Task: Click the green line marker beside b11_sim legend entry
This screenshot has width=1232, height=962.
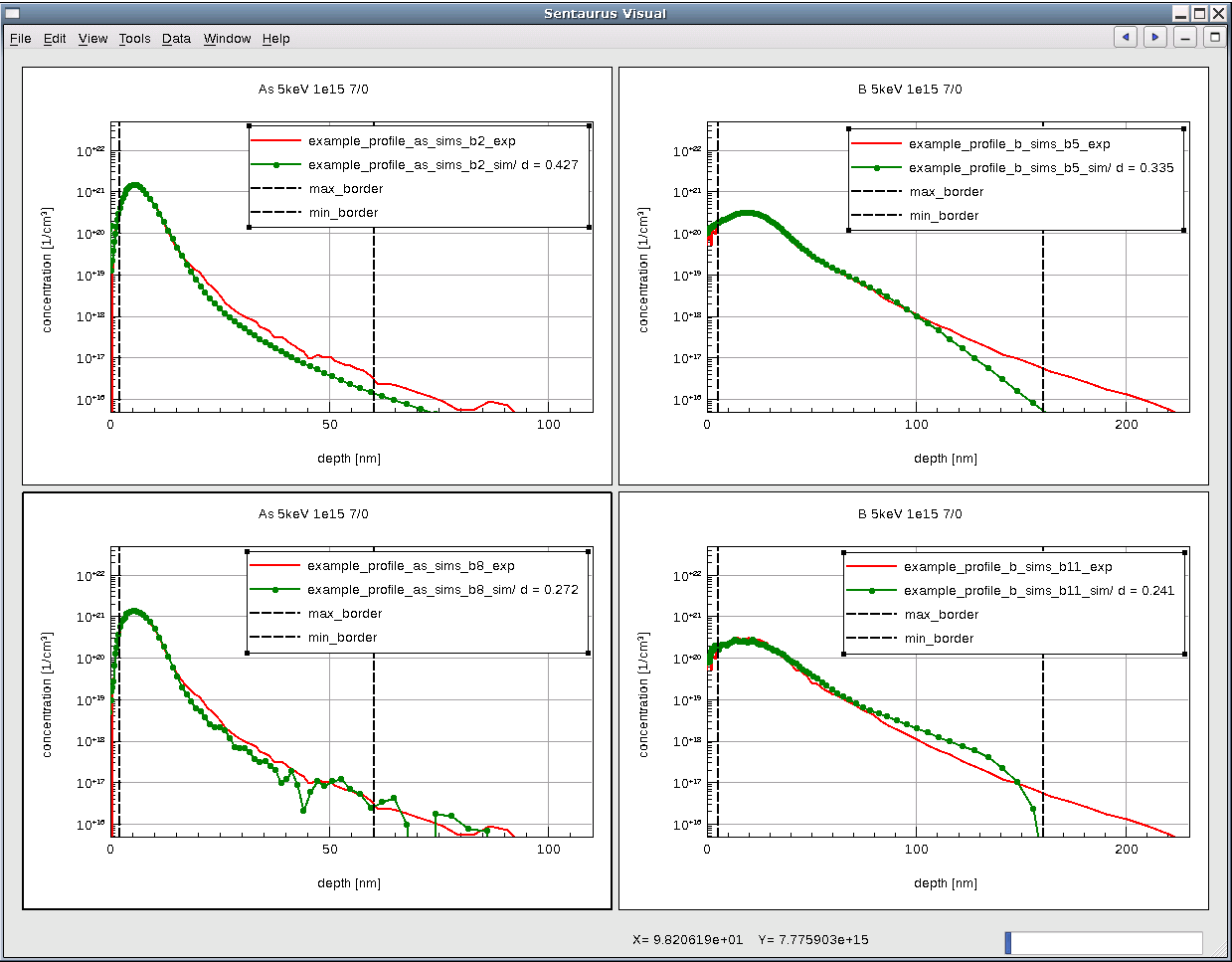Action: point(872,591)
